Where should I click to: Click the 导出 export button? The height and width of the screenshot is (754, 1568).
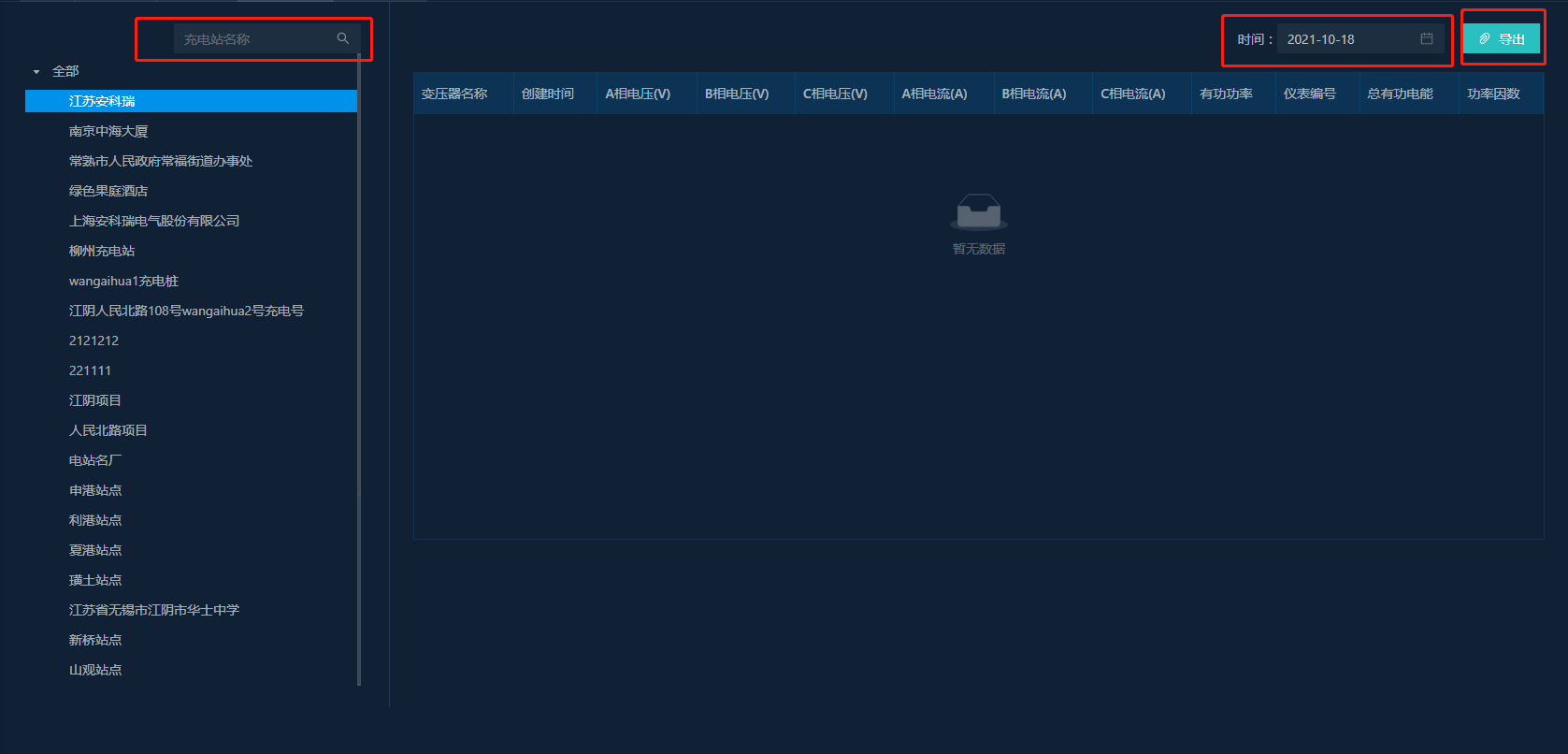point(1501,38)
